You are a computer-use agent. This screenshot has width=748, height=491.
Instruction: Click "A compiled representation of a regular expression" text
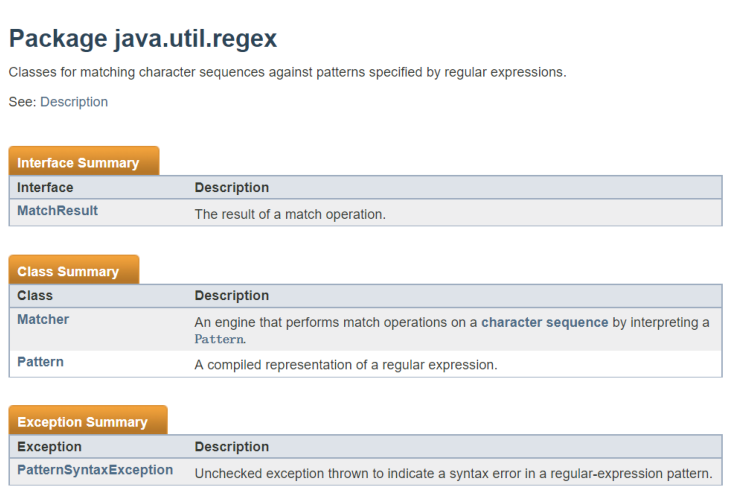pos(345,365)
